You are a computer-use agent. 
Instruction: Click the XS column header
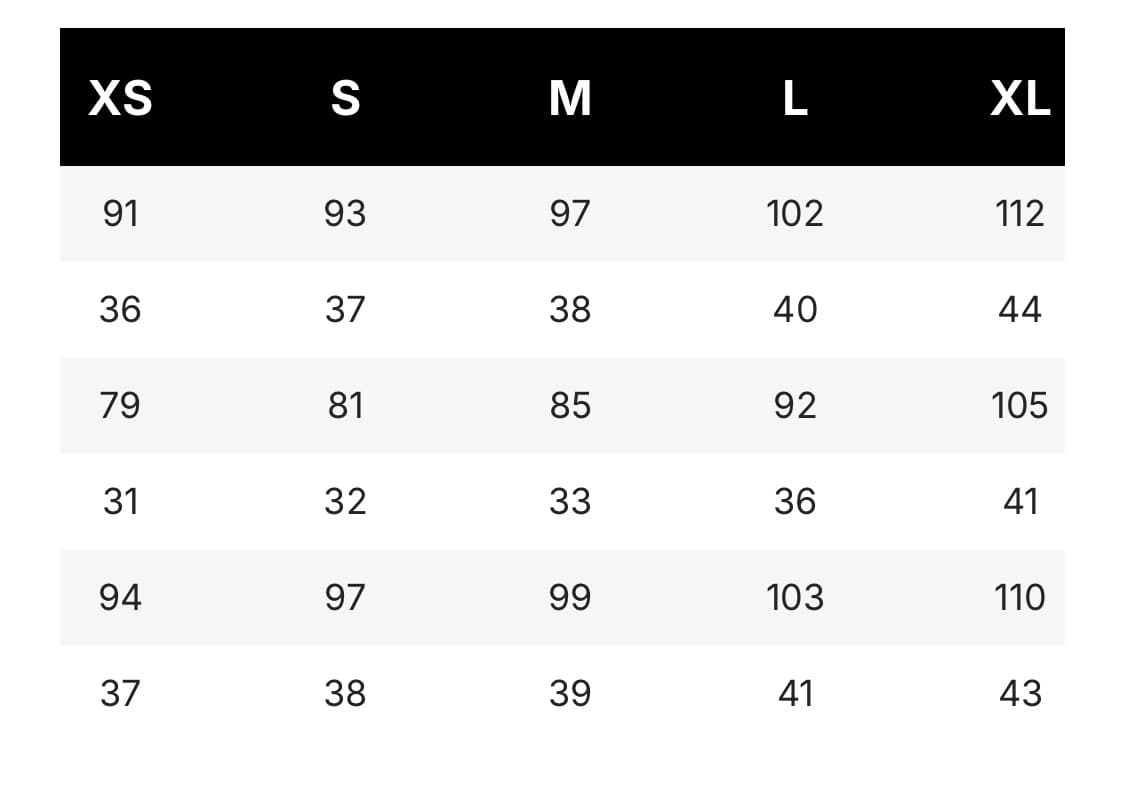(x=121, y=98)
